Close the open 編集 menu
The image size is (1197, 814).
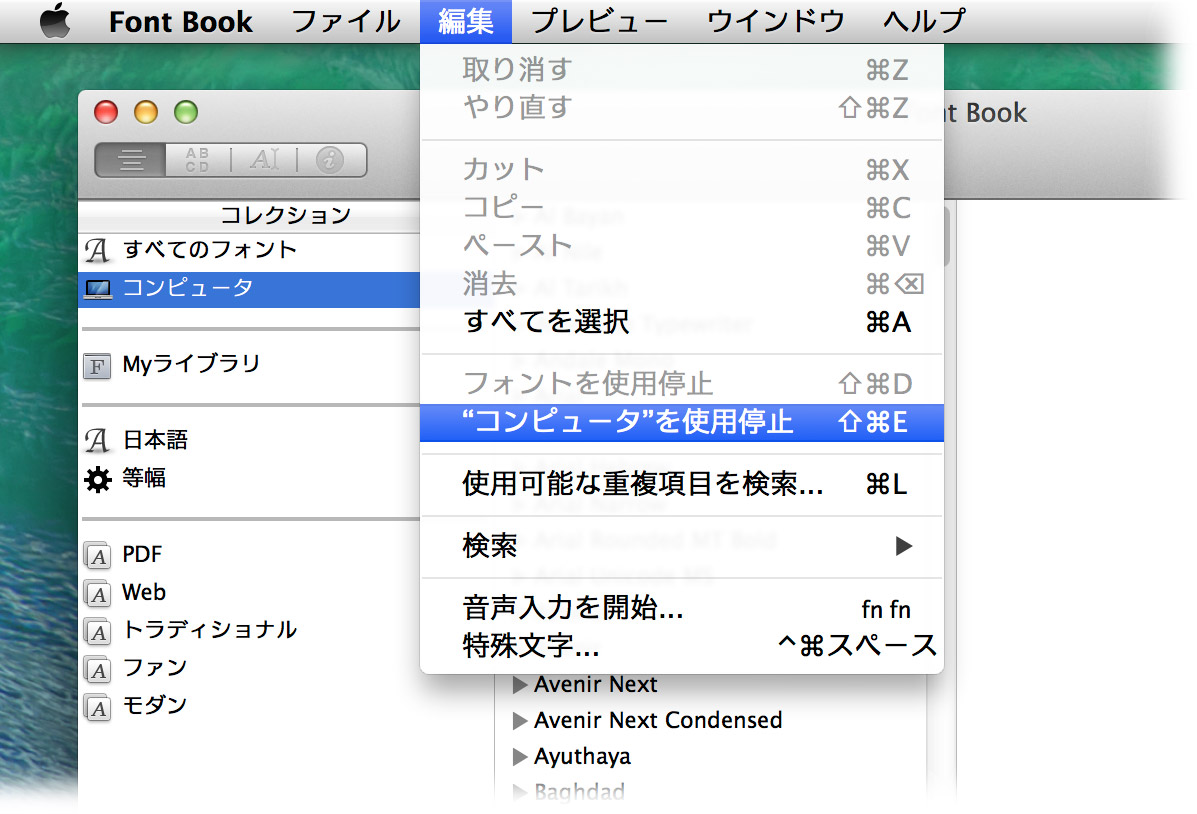point(466,21)
